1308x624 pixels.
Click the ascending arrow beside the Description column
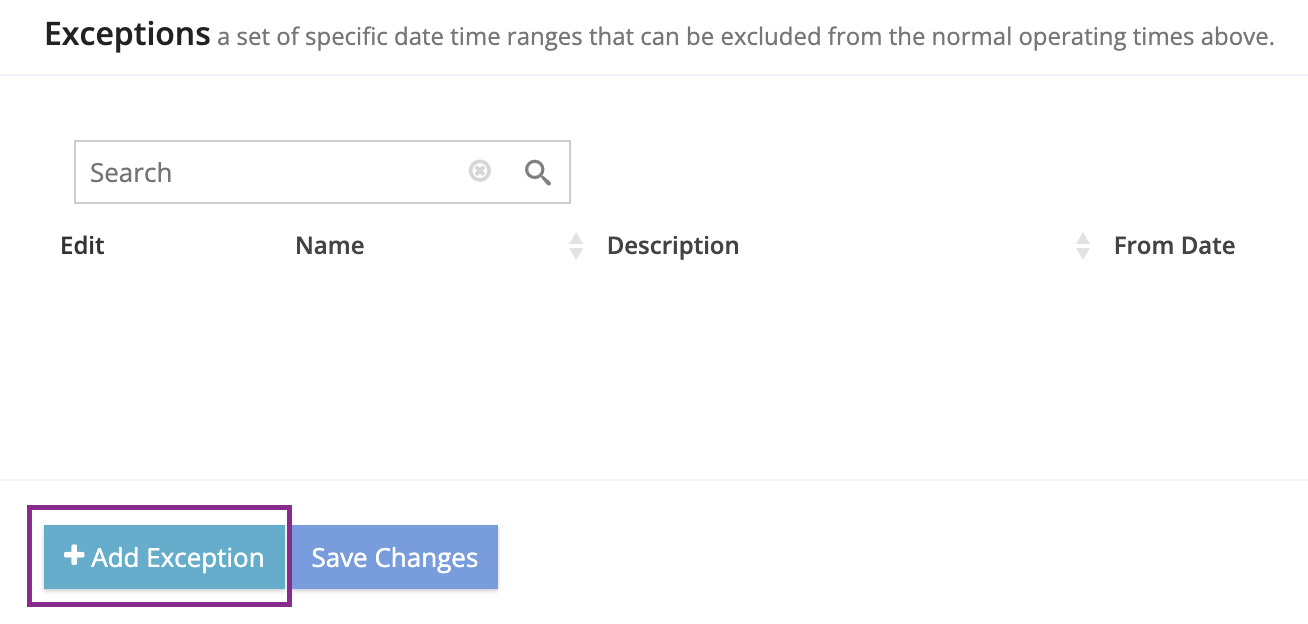(1083, 238)
